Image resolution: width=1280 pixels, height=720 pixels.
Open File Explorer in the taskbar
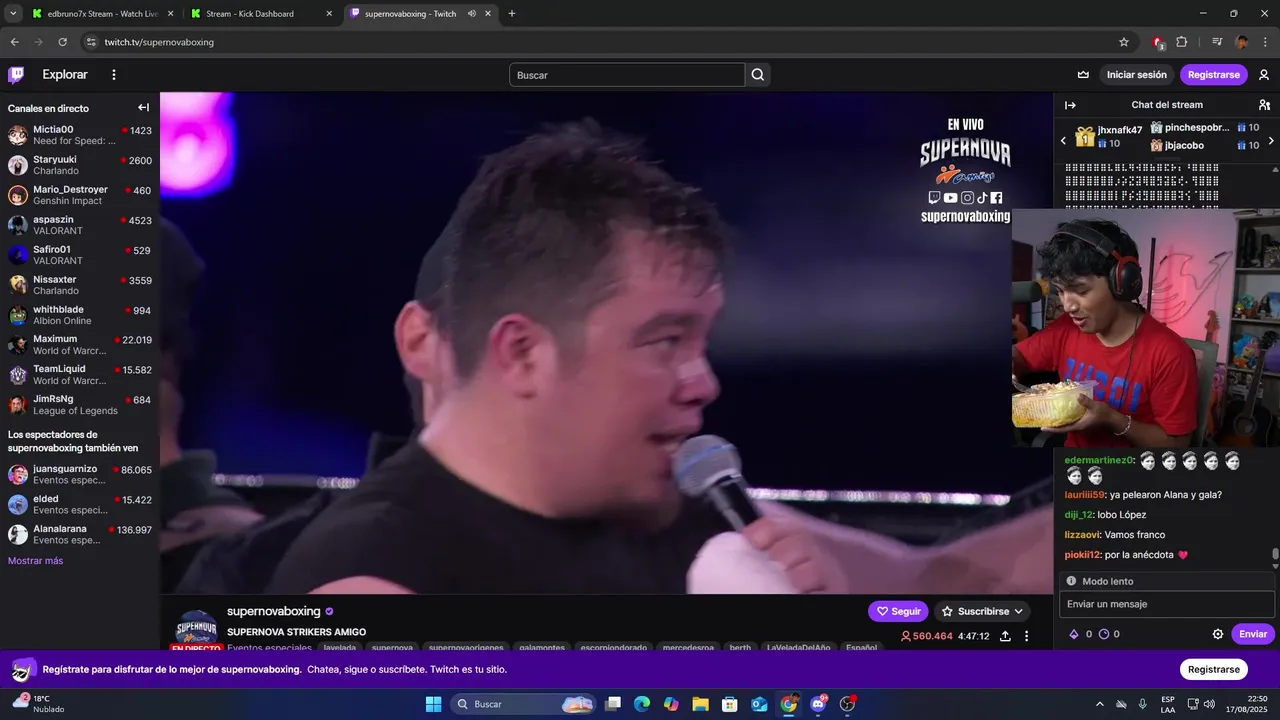(x=700, y=704)
